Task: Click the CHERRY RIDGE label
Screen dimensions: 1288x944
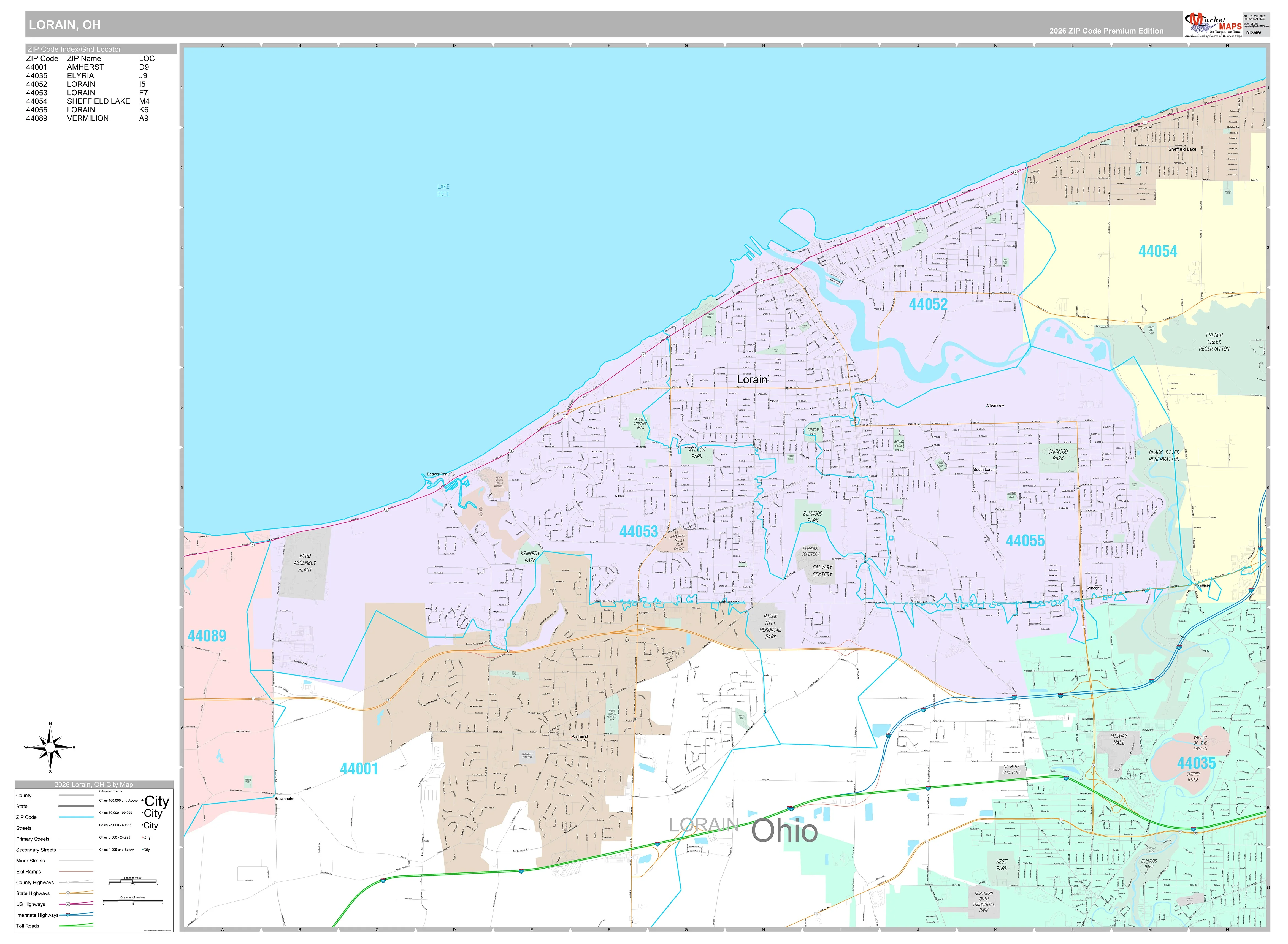Action: point(1193,777)
